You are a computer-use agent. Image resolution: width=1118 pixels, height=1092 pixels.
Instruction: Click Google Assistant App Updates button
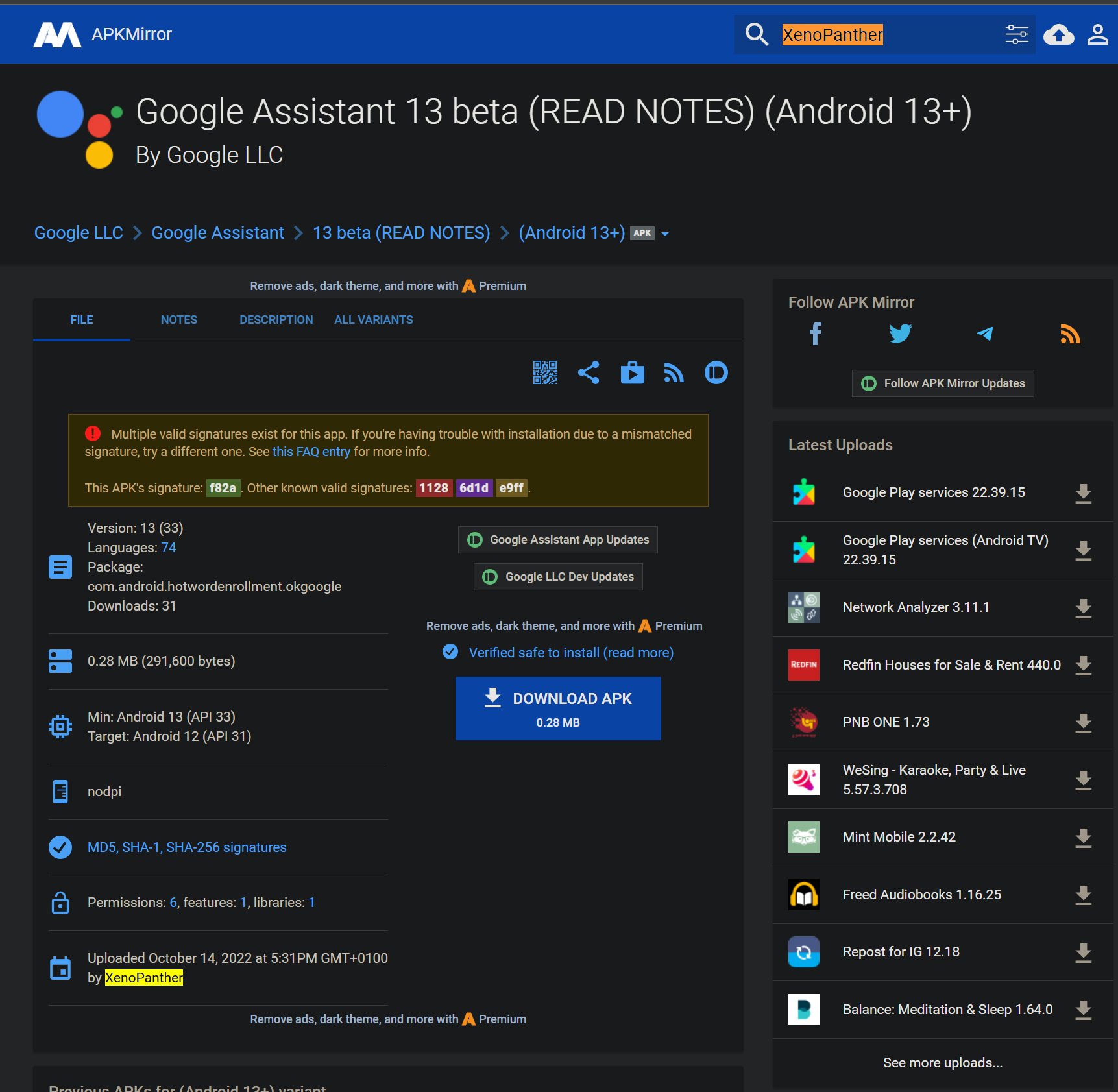click(558, 540)
